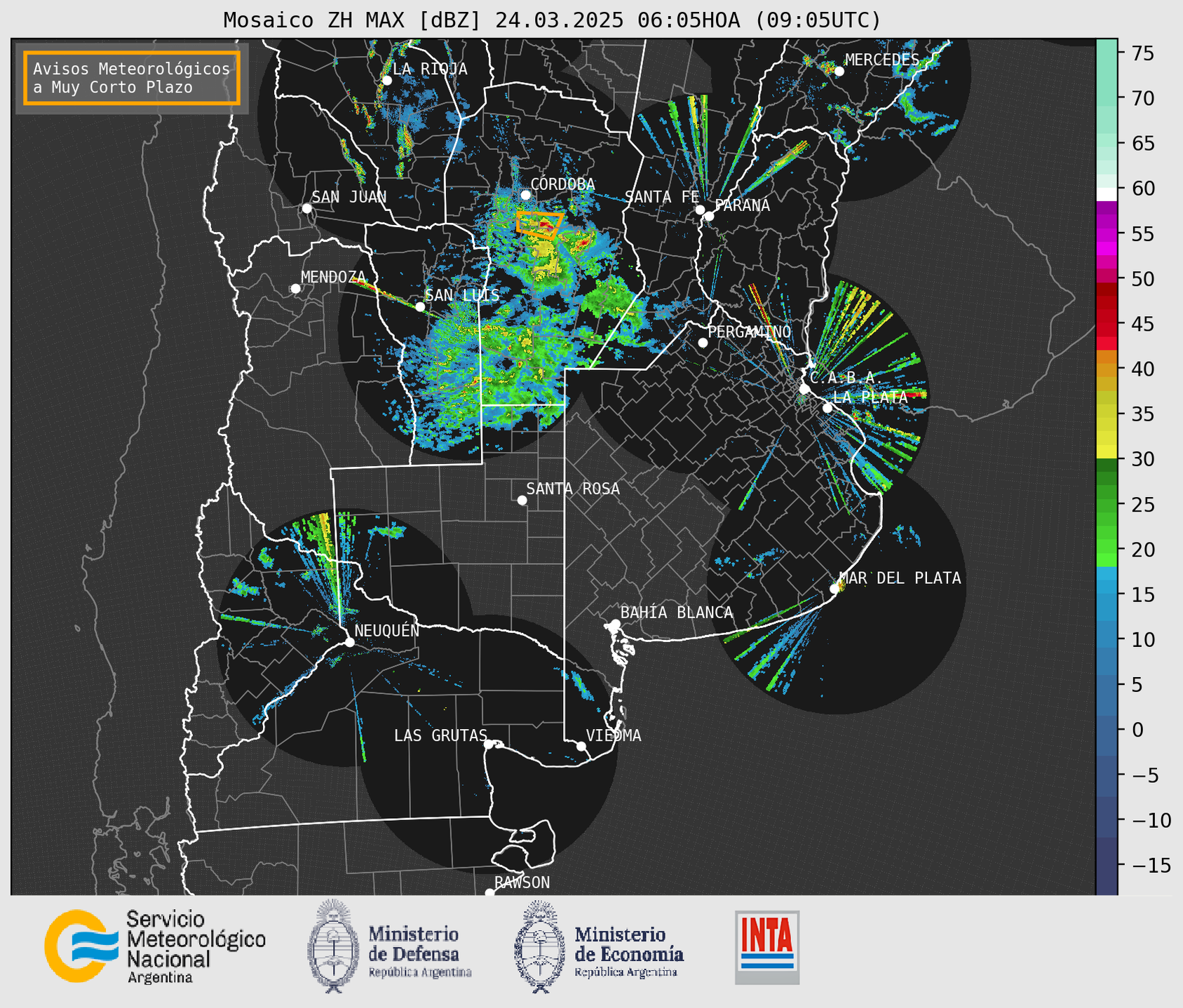Click the 25 dBZ green band on the color scale
Screen dimensions: 1183x1008
[x=1106, y=505]
